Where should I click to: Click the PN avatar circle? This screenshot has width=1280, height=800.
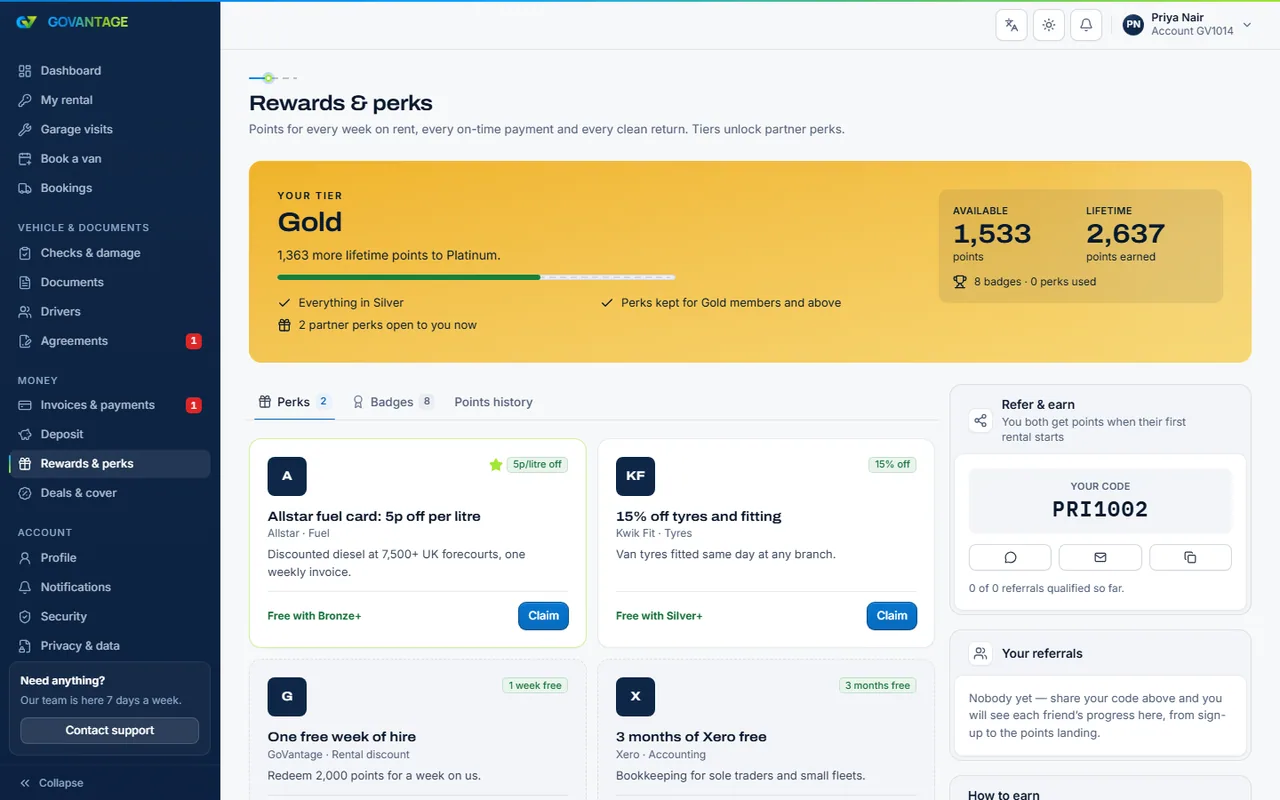(1133, 25)
